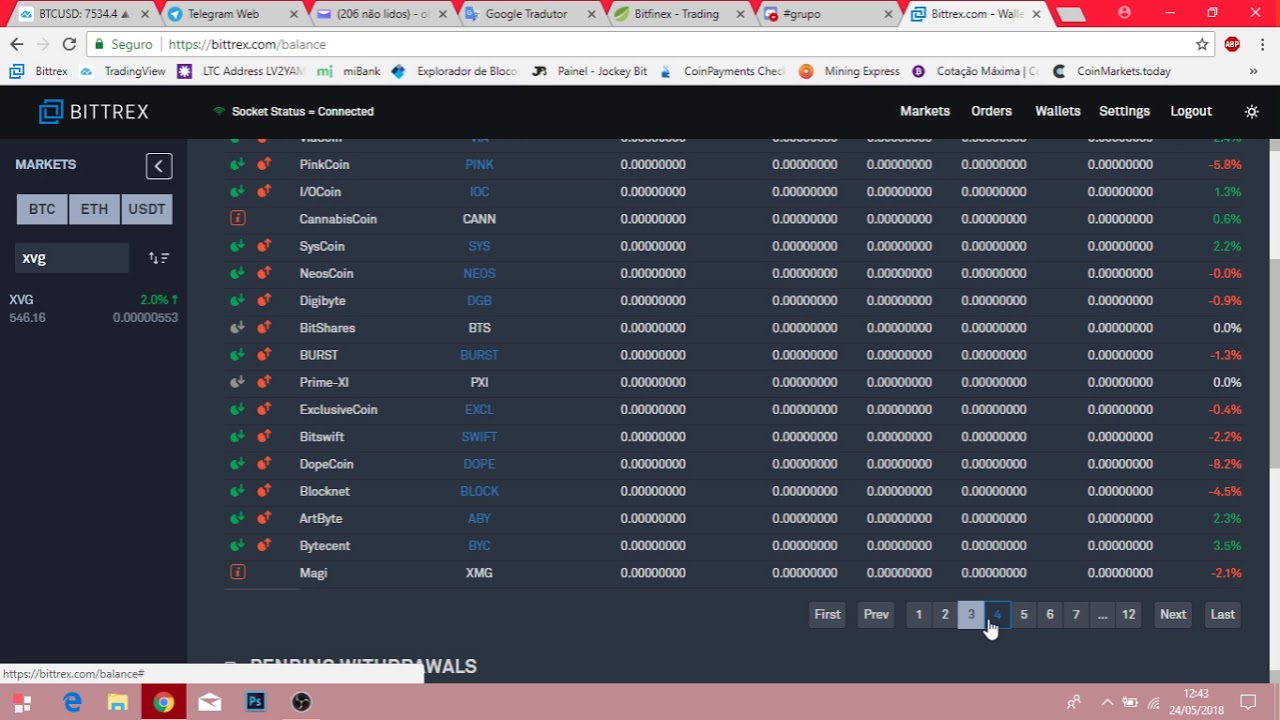Select the ETH market filter
This screenshot has height=720, width=1280.
click(x=94, y=209)
